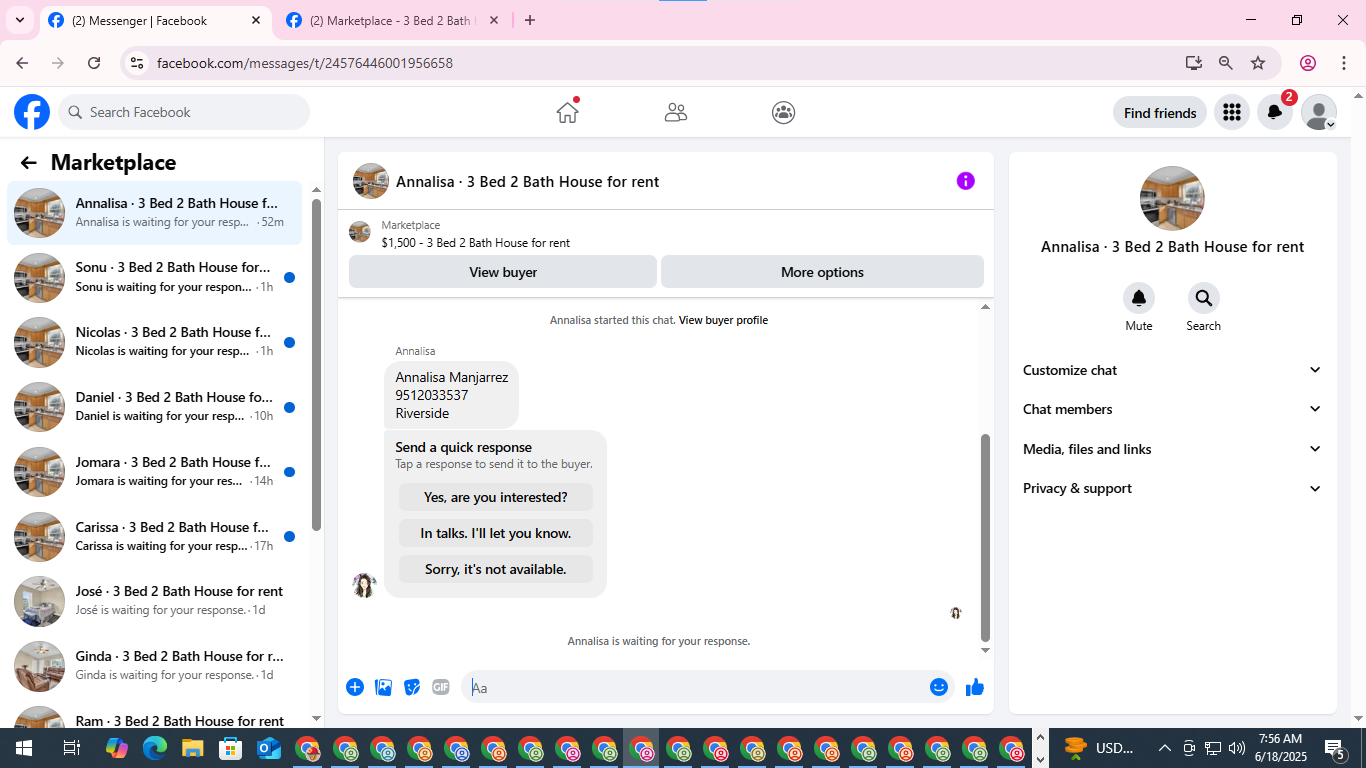Viewport: 1366px width, 768px height.
Task: Go to the Home feed icon
Action: click(568, 112)
